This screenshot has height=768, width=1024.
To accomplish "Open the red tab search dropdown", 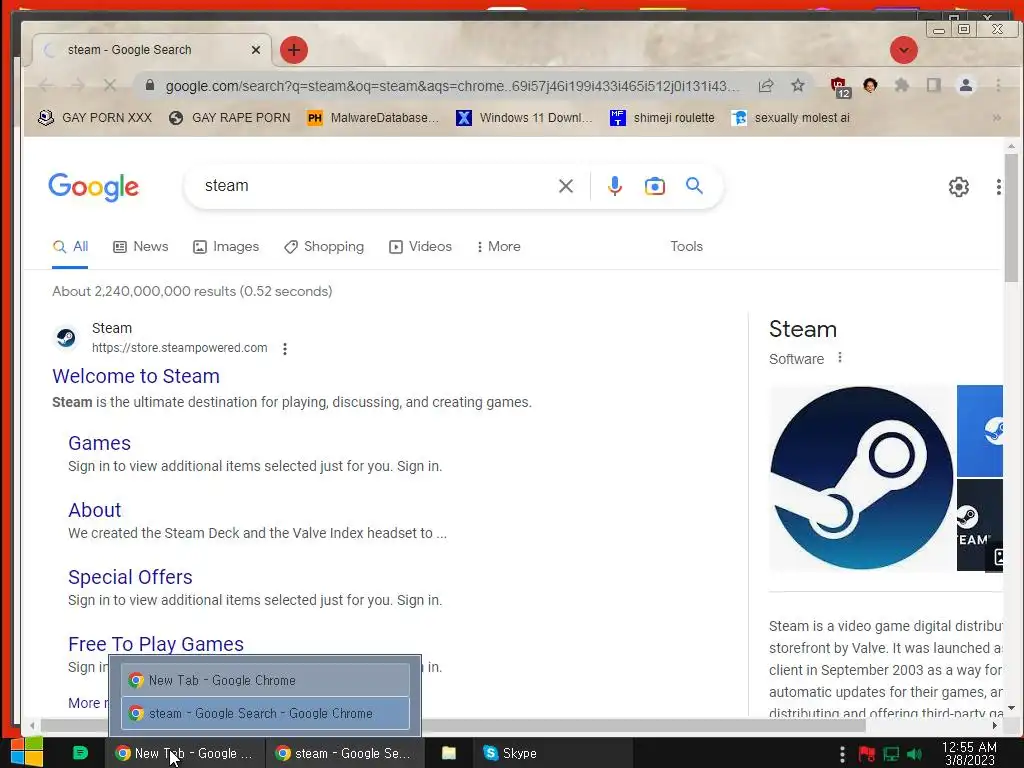I will click(904, 50).
